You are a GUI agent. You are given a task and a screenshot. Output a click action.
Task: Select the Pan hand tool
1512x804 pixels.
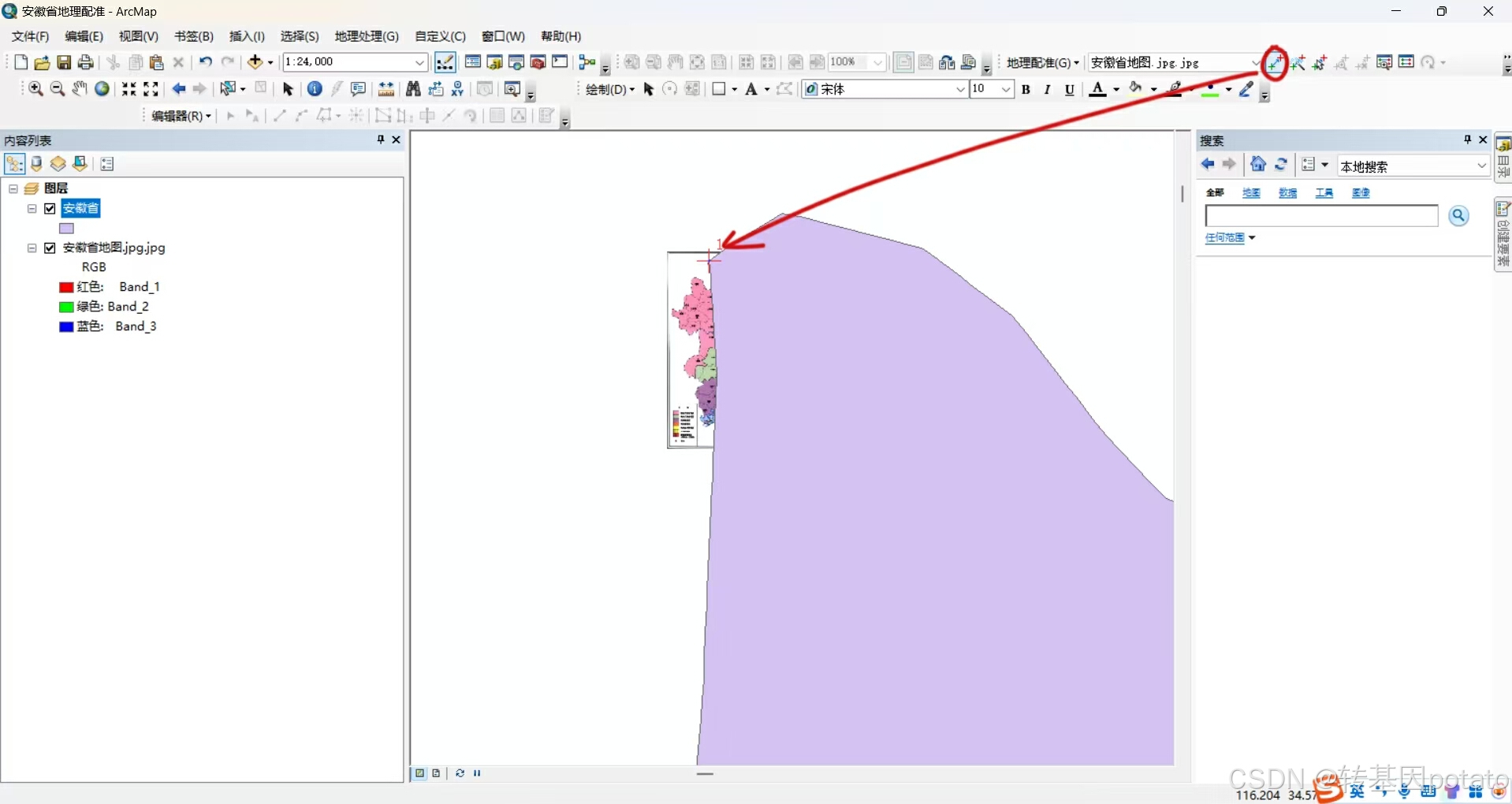pyautogui.click(x=80, y=89)
